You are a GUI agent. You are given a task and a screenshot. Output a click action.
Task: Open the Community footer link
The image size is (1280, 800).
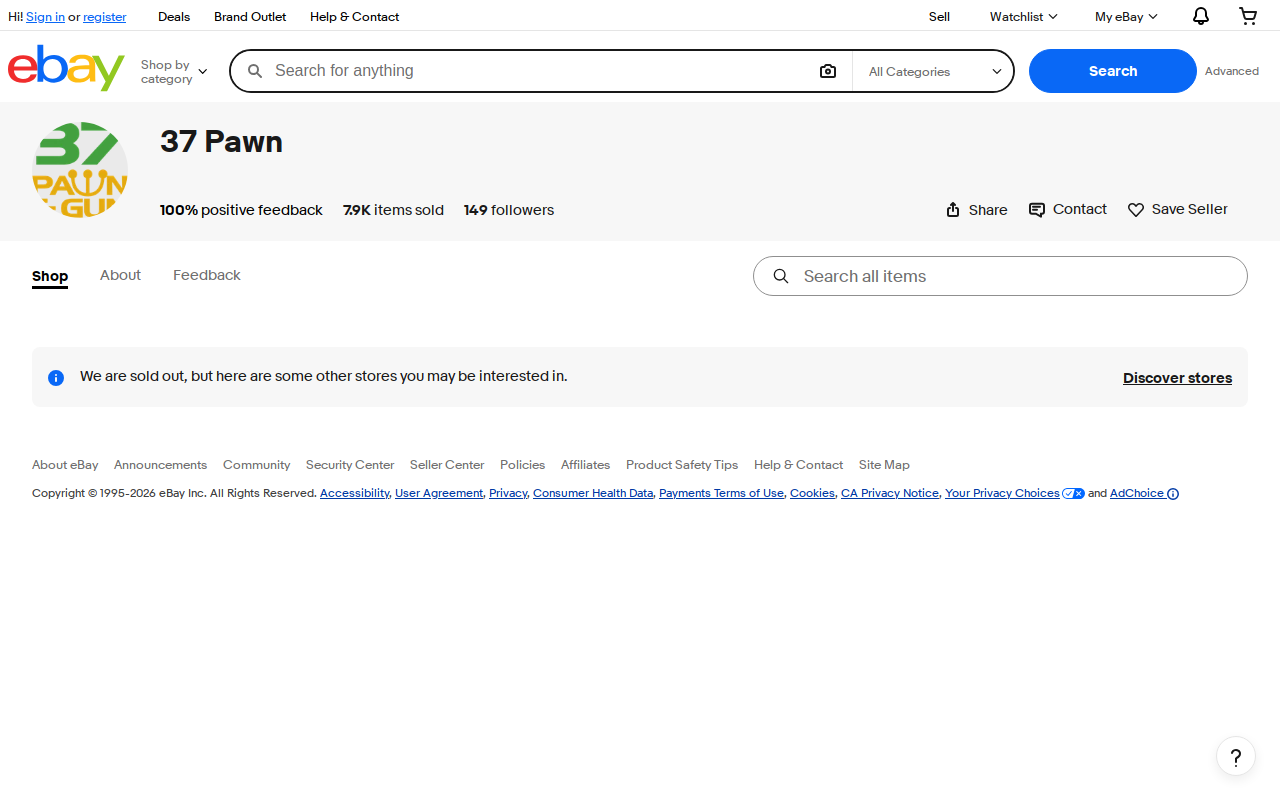pos(257,465)
